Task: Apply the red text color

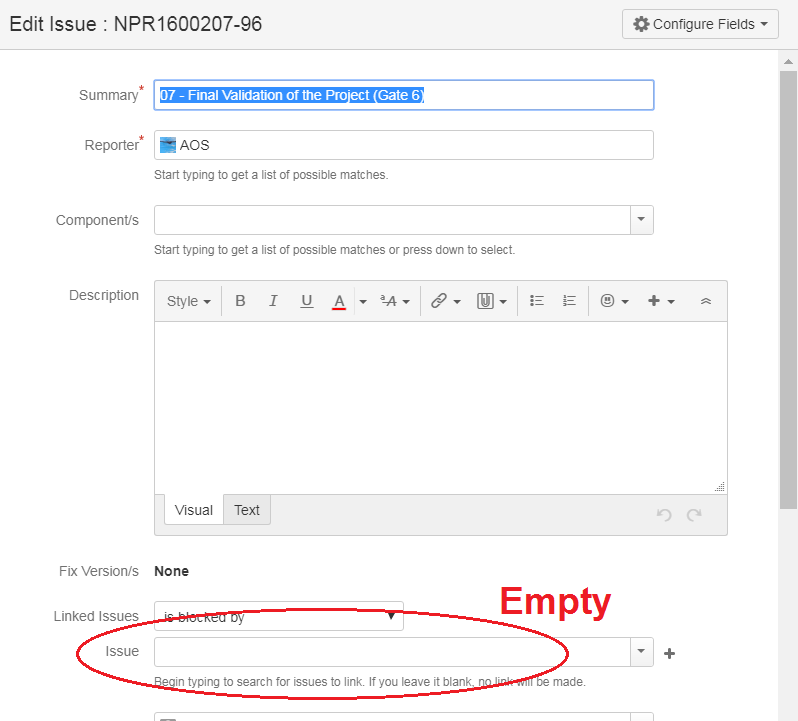Action: [339, 301]
